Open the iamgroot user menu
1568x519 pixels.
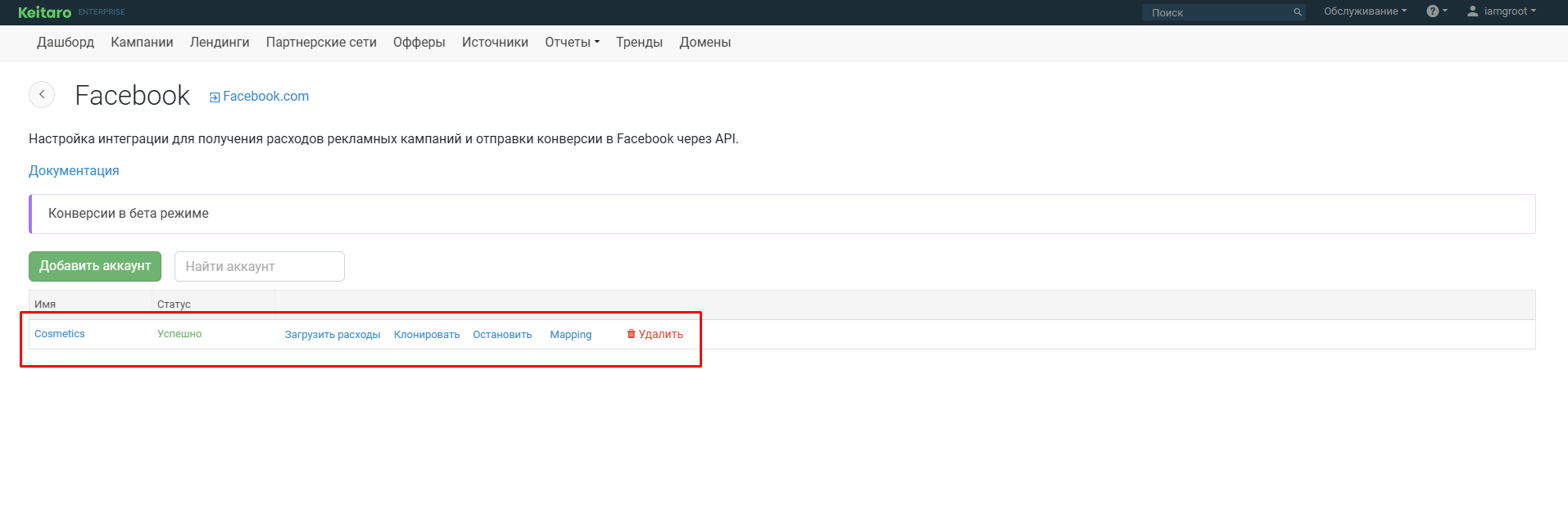pos(1502,11)
